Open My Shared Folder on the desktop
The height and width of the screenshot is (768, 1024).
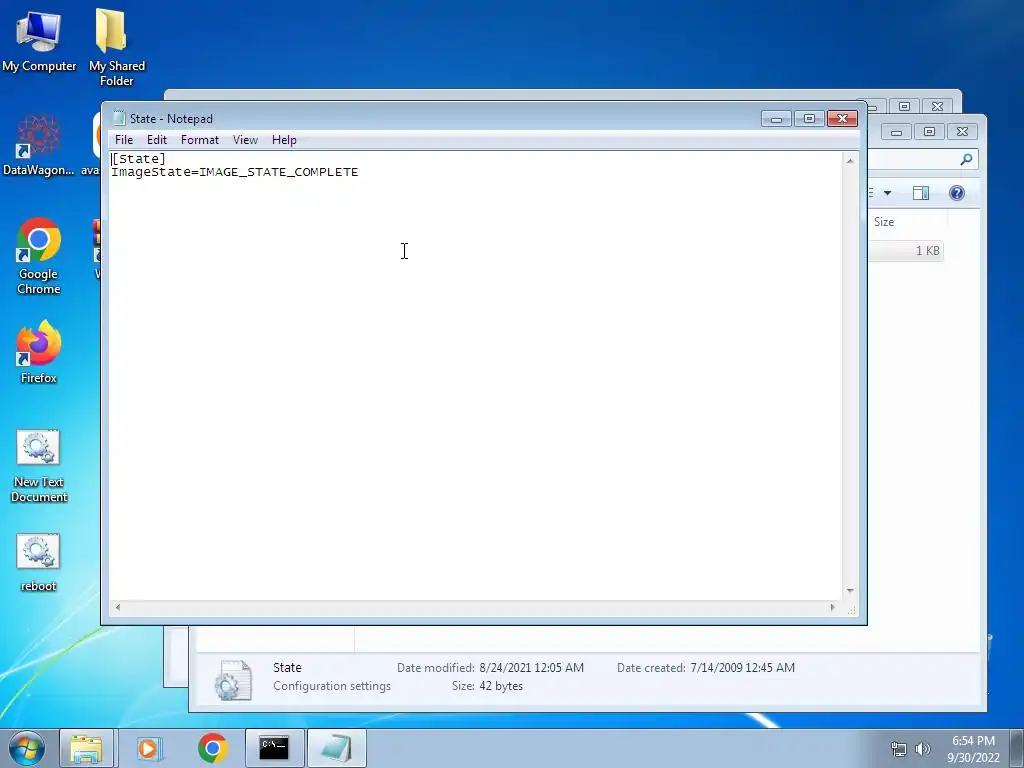pos(116,47)
